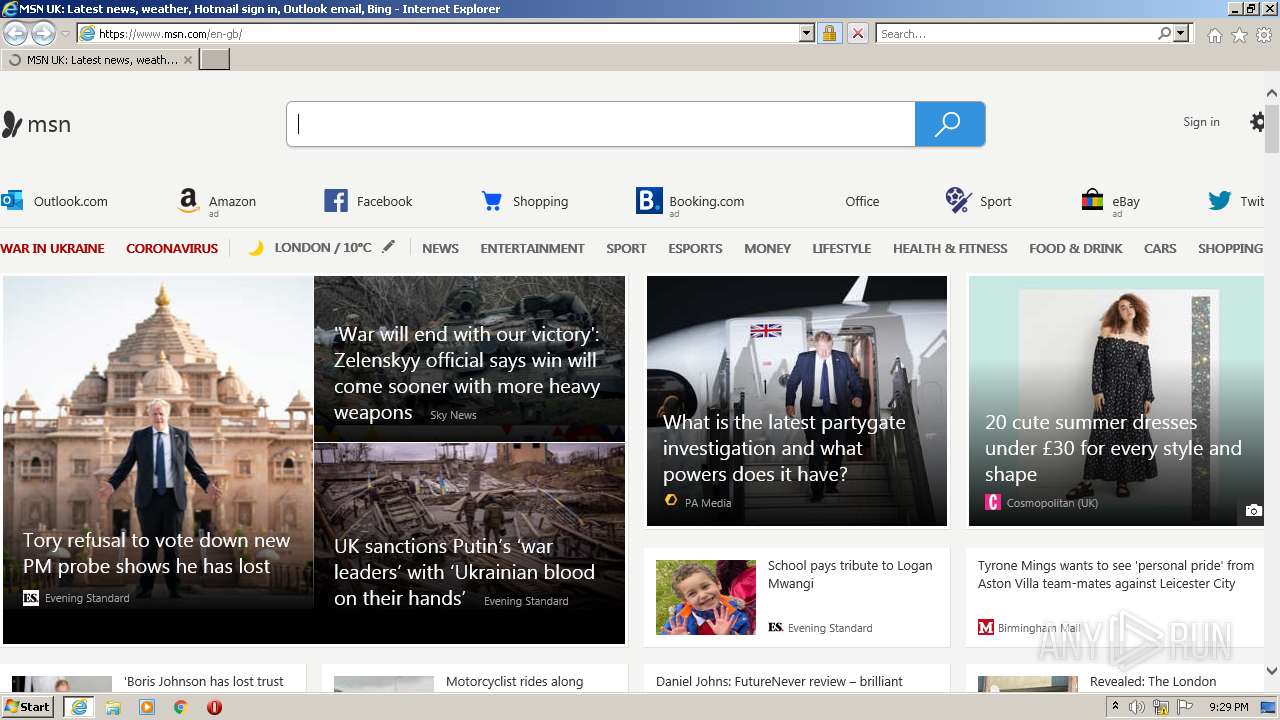1280x720 pixels.
Task: Open the LIFESTYLE menu item
Action: click(x=841, y=248)
